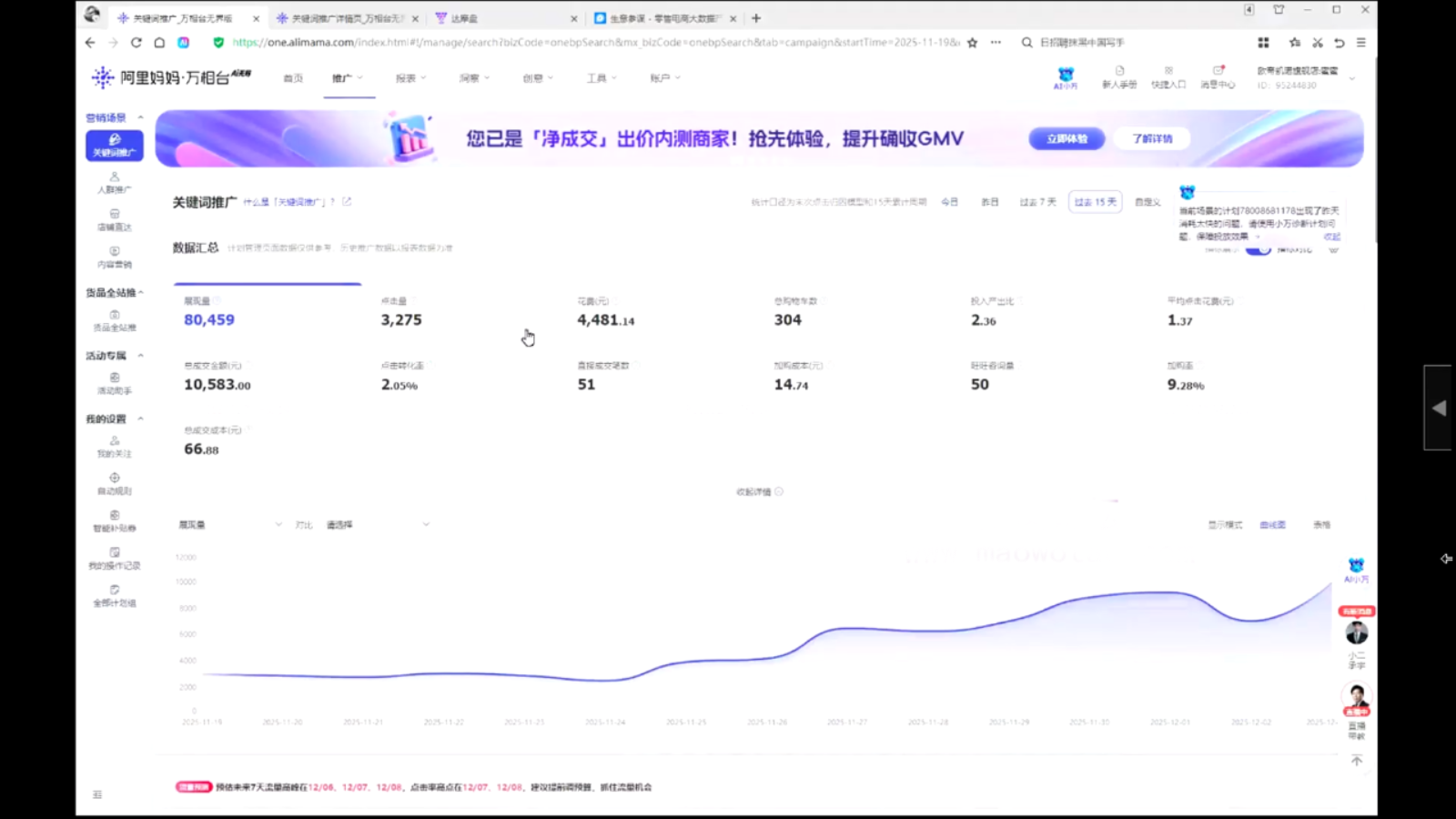Switch chart display mode to 表格
The image size is (1456, 819).
(x=1321, y=525)
